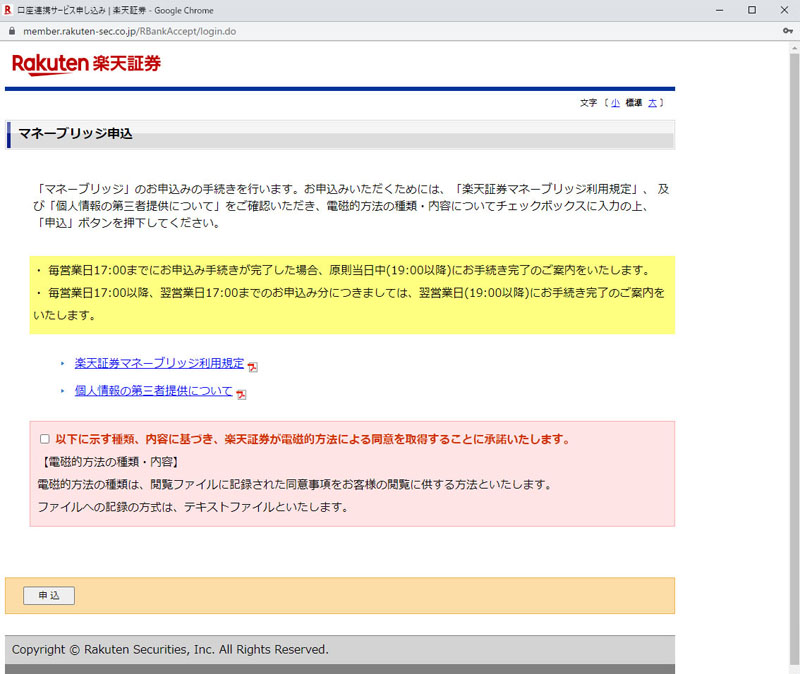Click the scrollbar down arrow

pos(793,667)
